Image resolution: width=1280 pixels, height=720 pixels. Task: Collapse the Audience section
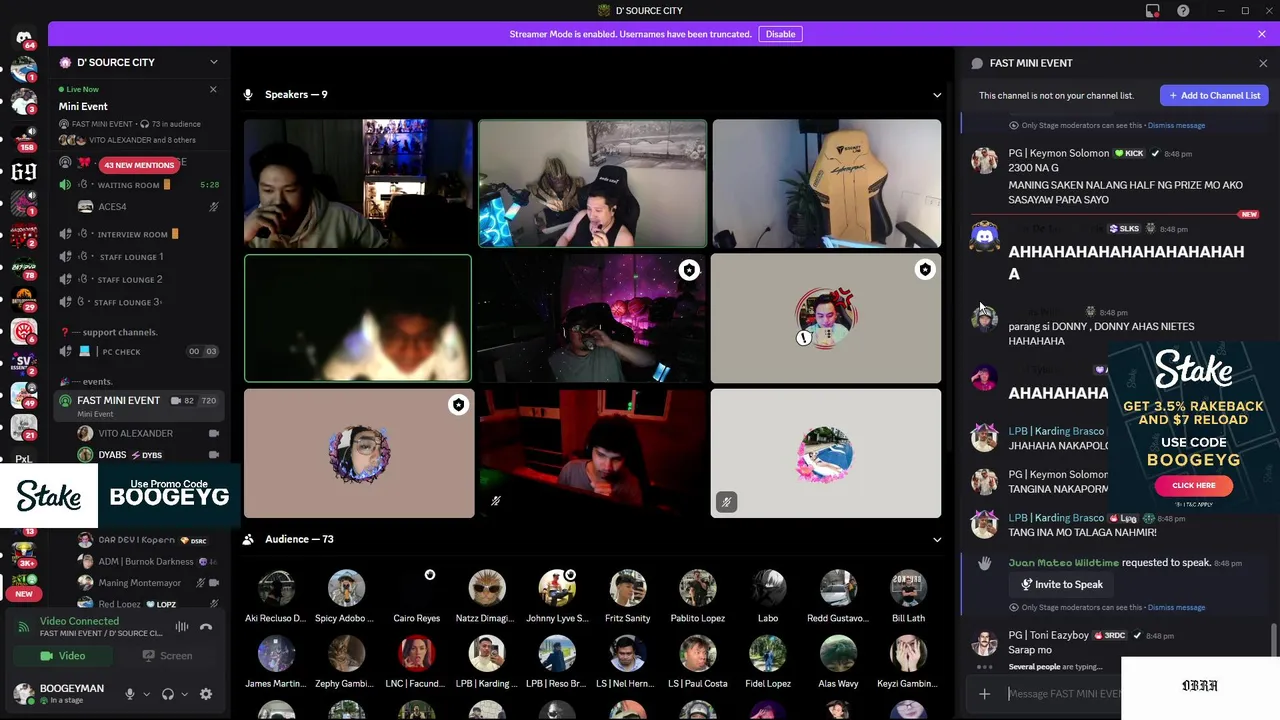pyautogui.click(x=937, y=539)
